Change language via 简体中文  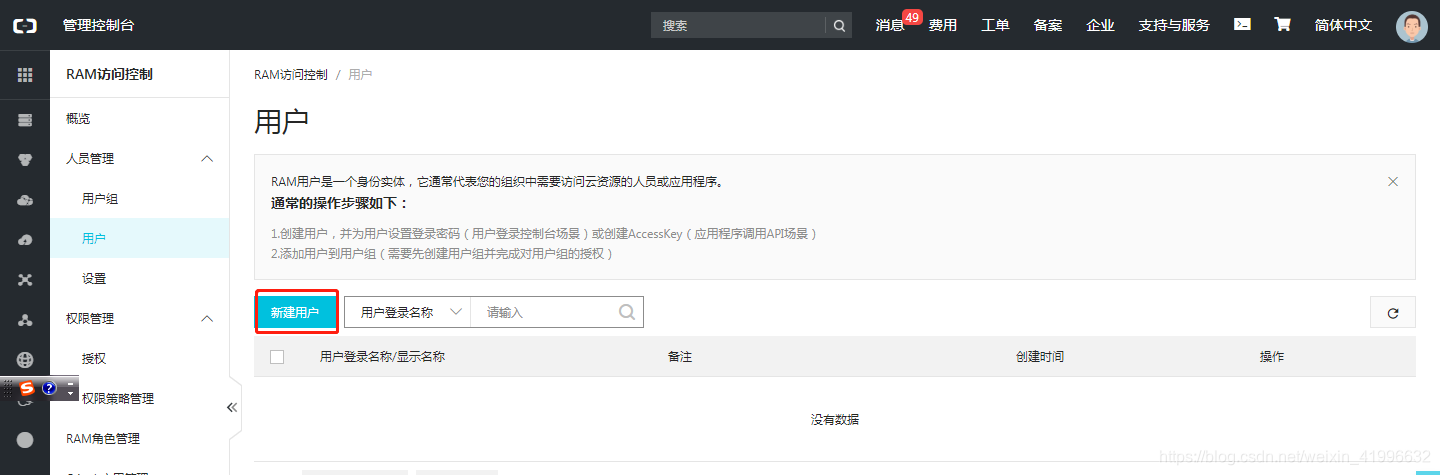coord(1343,25)
